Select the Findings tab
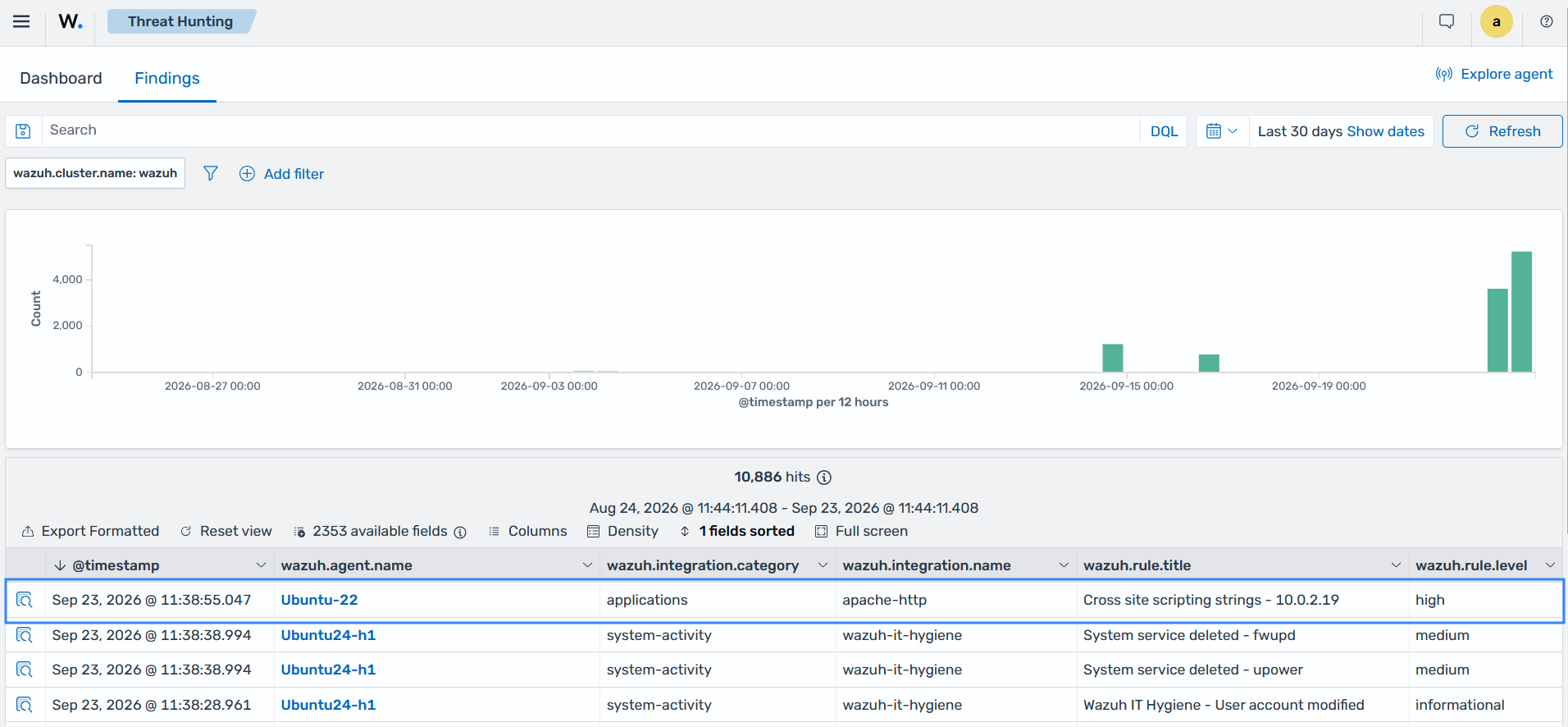1568x727 pixels. tap(167, 78)
